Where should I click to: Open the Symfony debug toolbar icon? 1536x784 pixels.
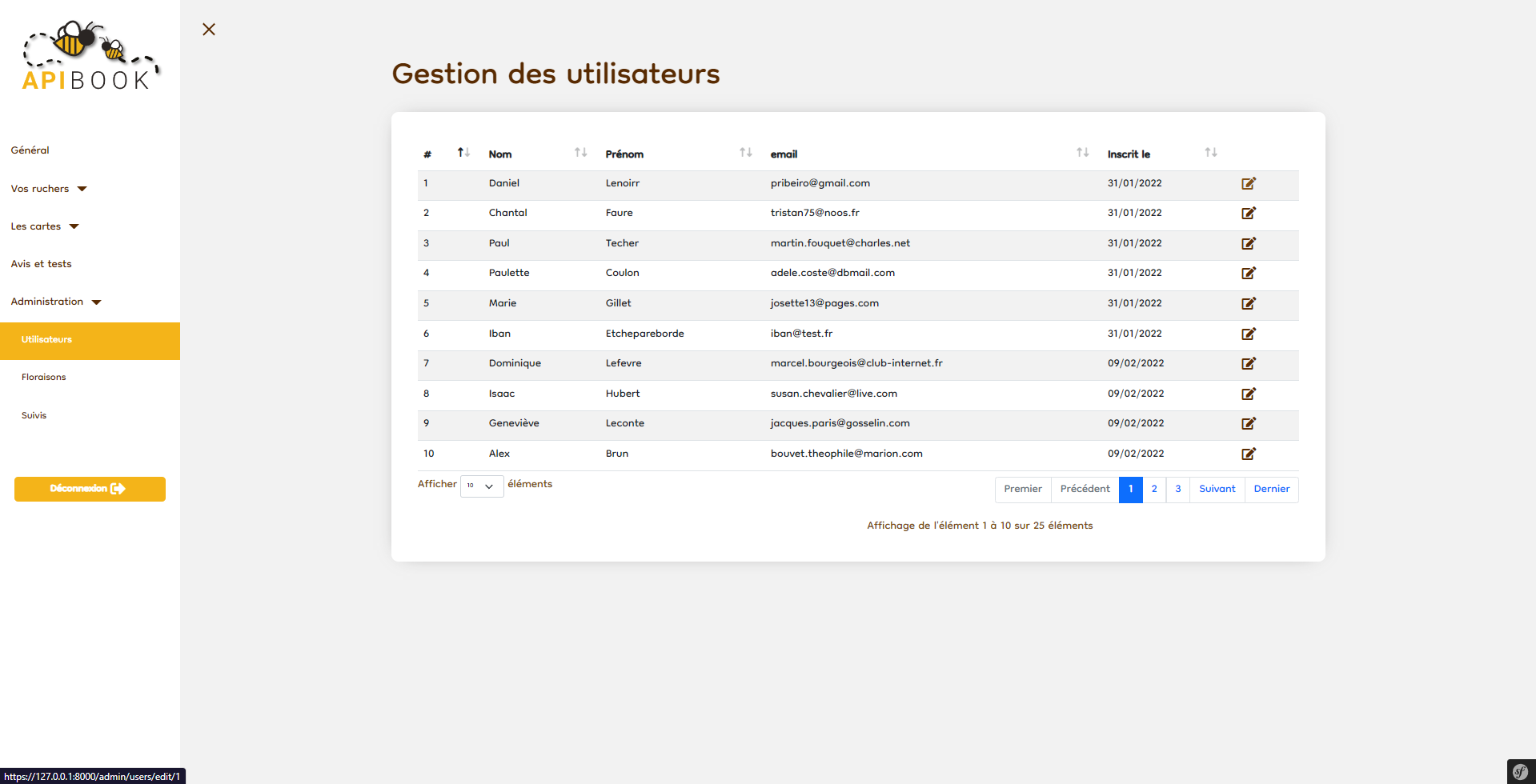1520,771
